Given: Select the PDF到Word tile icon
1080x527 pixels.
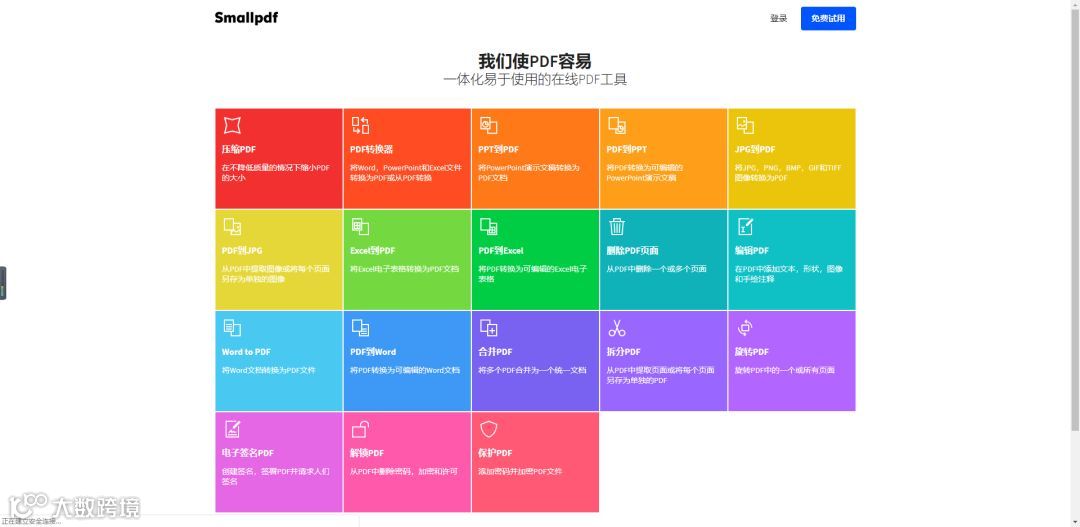Looking at the screenshot, I should tap(360, 328).
